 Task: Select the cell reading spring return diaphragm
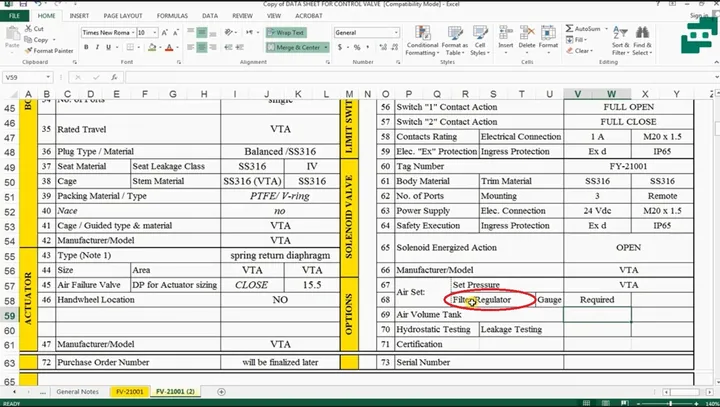click(280, 255)
